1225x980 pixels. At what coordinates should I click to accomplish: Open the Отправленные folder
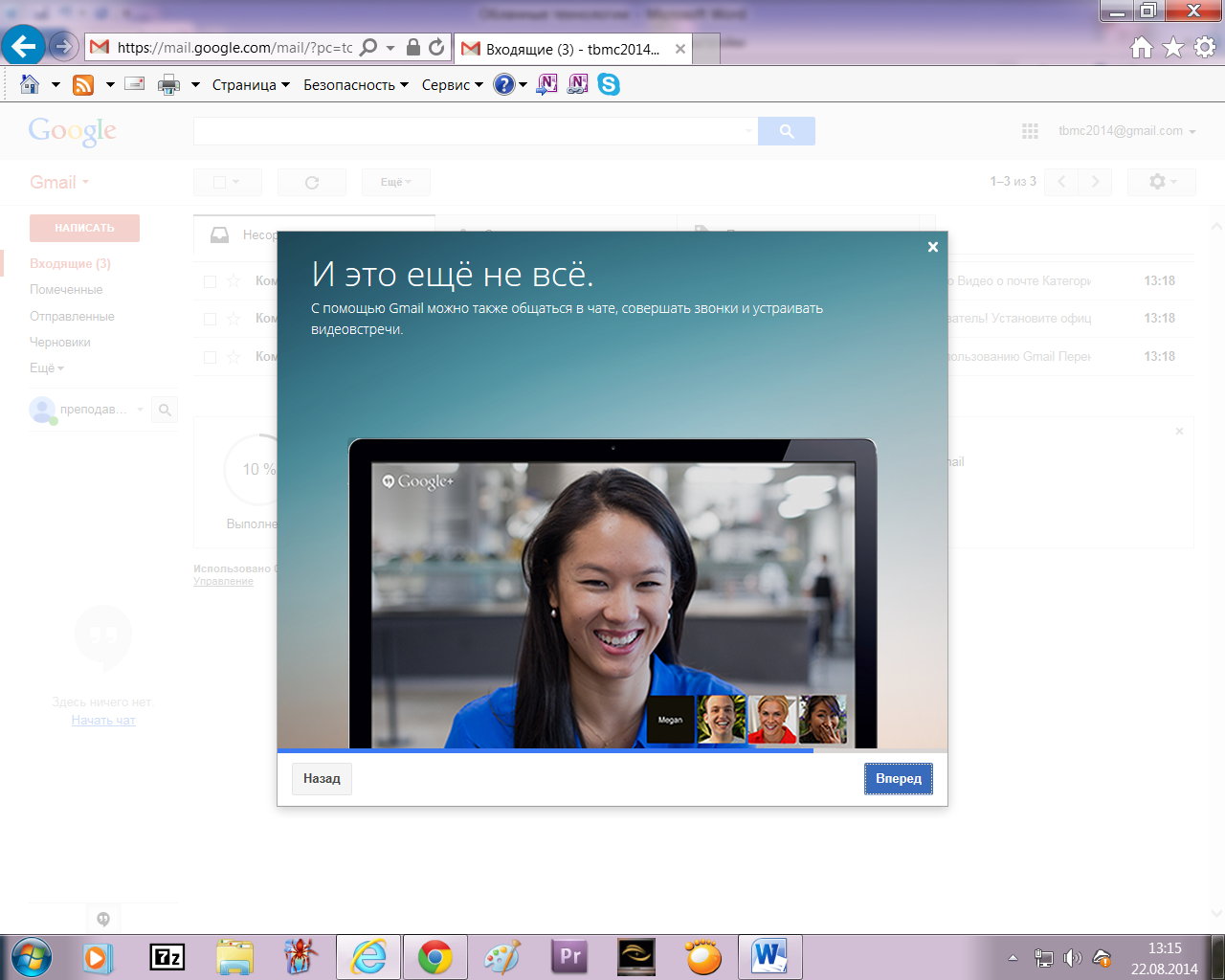pyautogui.click(x=72, y=316)
